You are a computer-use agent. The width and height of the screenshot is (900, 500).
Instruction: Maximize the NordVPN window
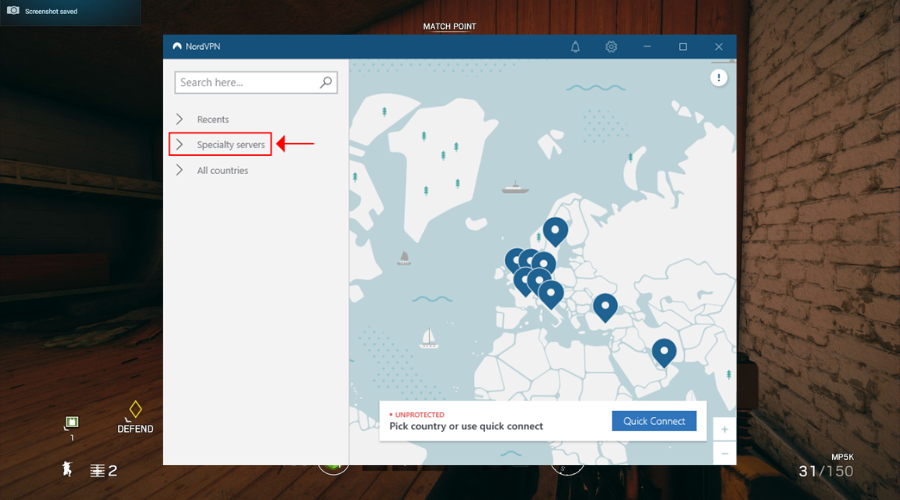tap(683, 47)
